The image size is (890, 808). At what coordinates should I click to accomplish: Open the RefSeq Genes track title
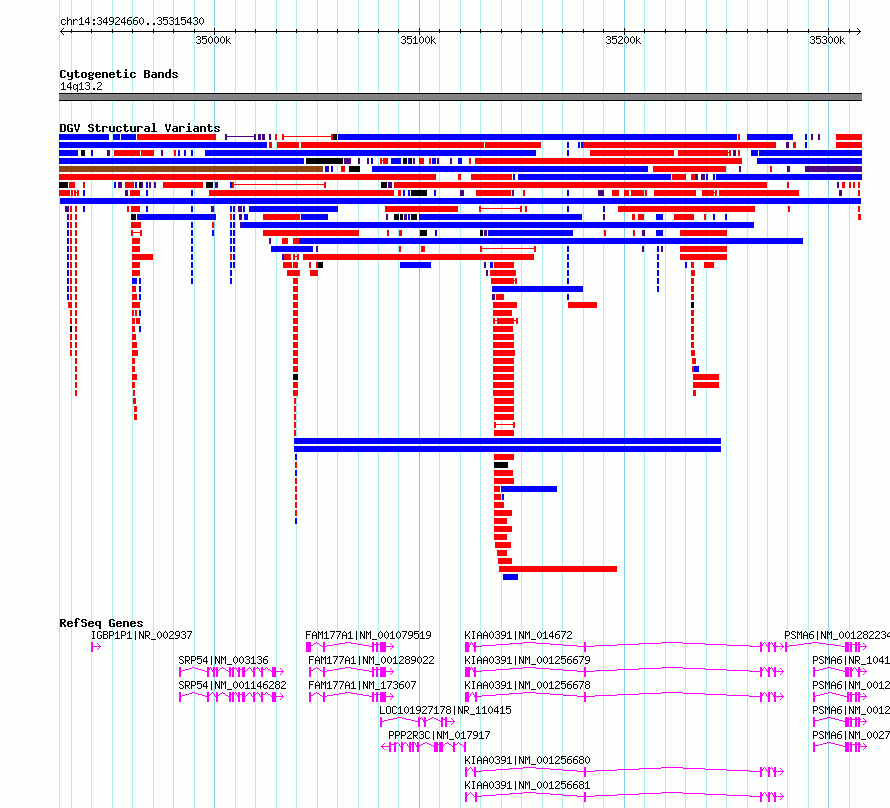101,623
